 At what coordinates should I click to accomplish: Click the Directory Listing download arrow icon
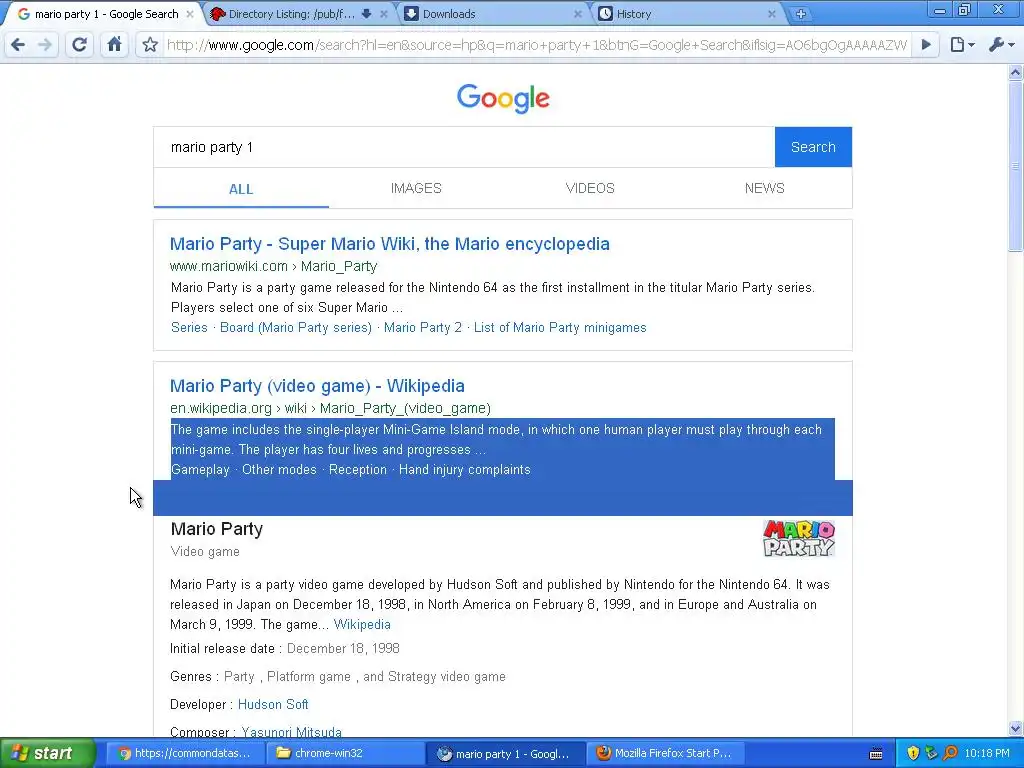click(x=366, y=14)
